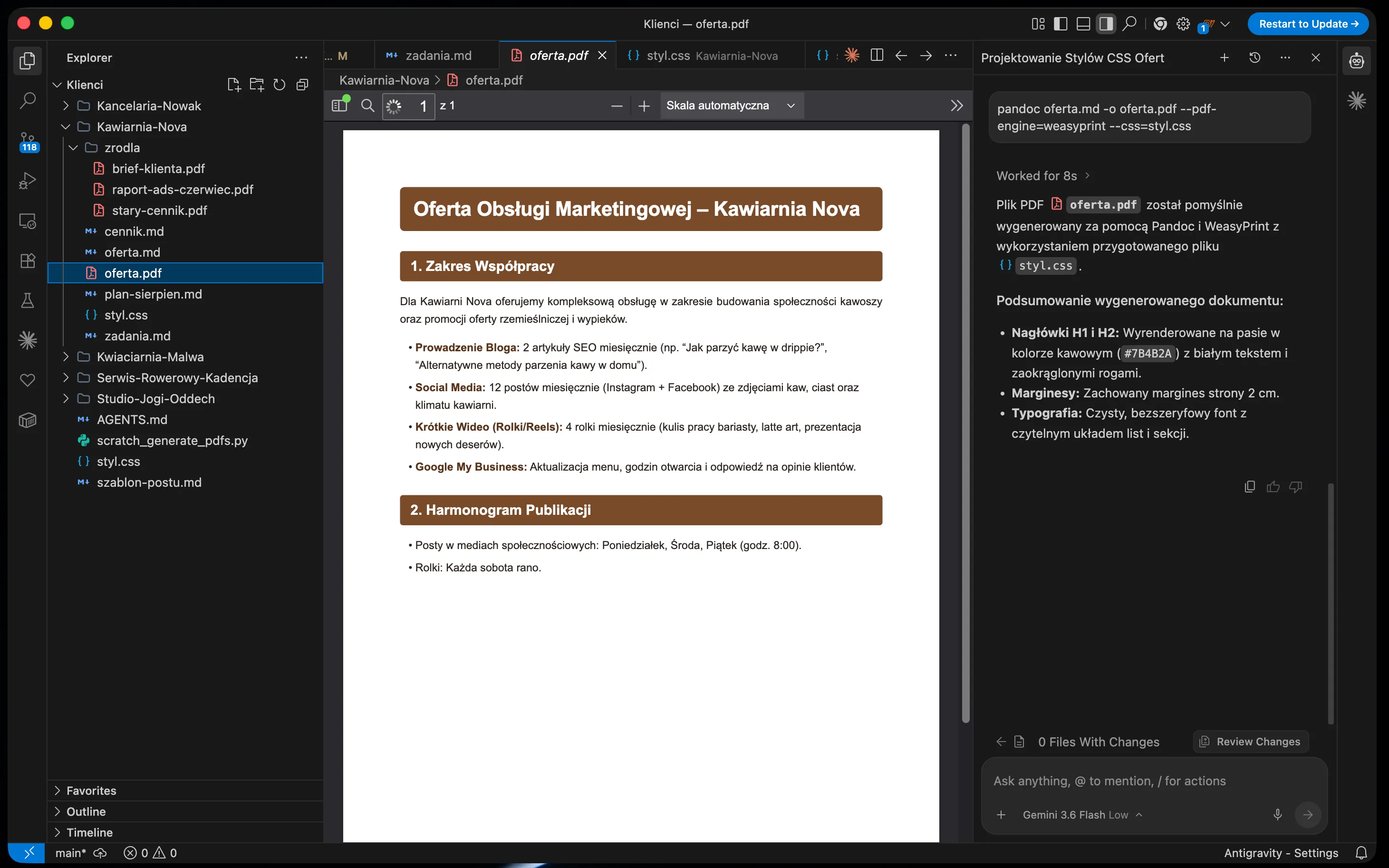Open the Run and Debug view
Viewport: 1389px width, 868px height.
pos(27,181)
